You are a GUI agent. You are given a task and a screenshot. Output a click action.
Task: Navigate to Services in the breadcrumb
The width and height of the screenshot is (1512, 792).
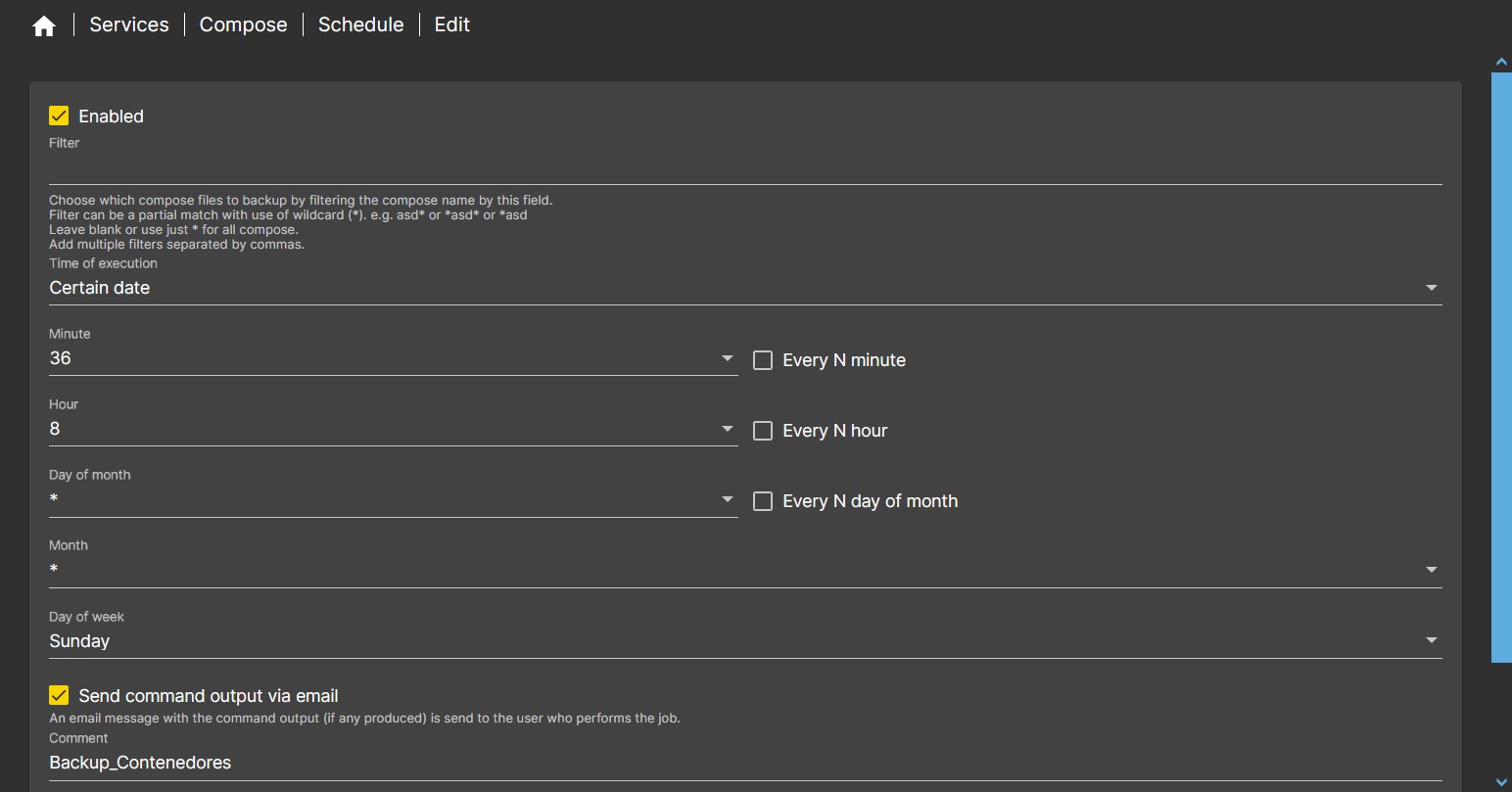pyautogui.click(x=129, y=24)
